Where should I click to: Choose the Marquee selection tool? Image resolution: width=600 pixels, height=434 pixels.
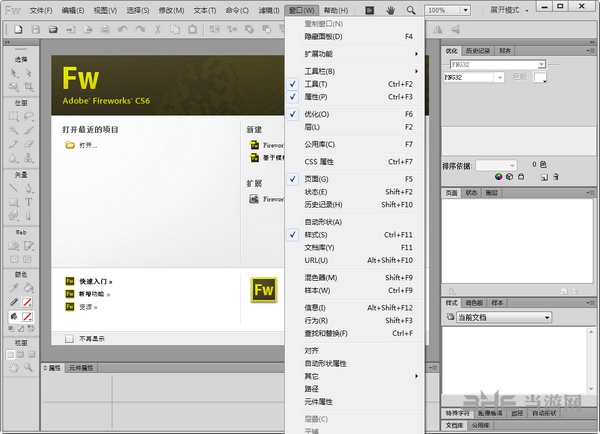[x=14, y=116]
